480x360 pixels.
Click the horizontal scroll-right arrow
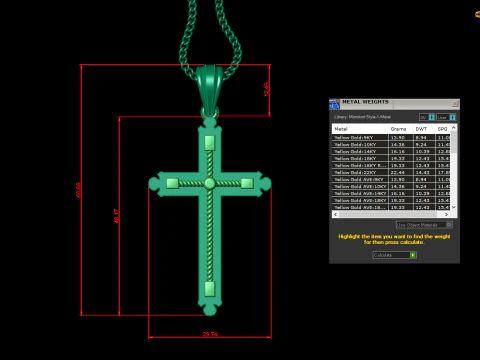click(447, 214)
